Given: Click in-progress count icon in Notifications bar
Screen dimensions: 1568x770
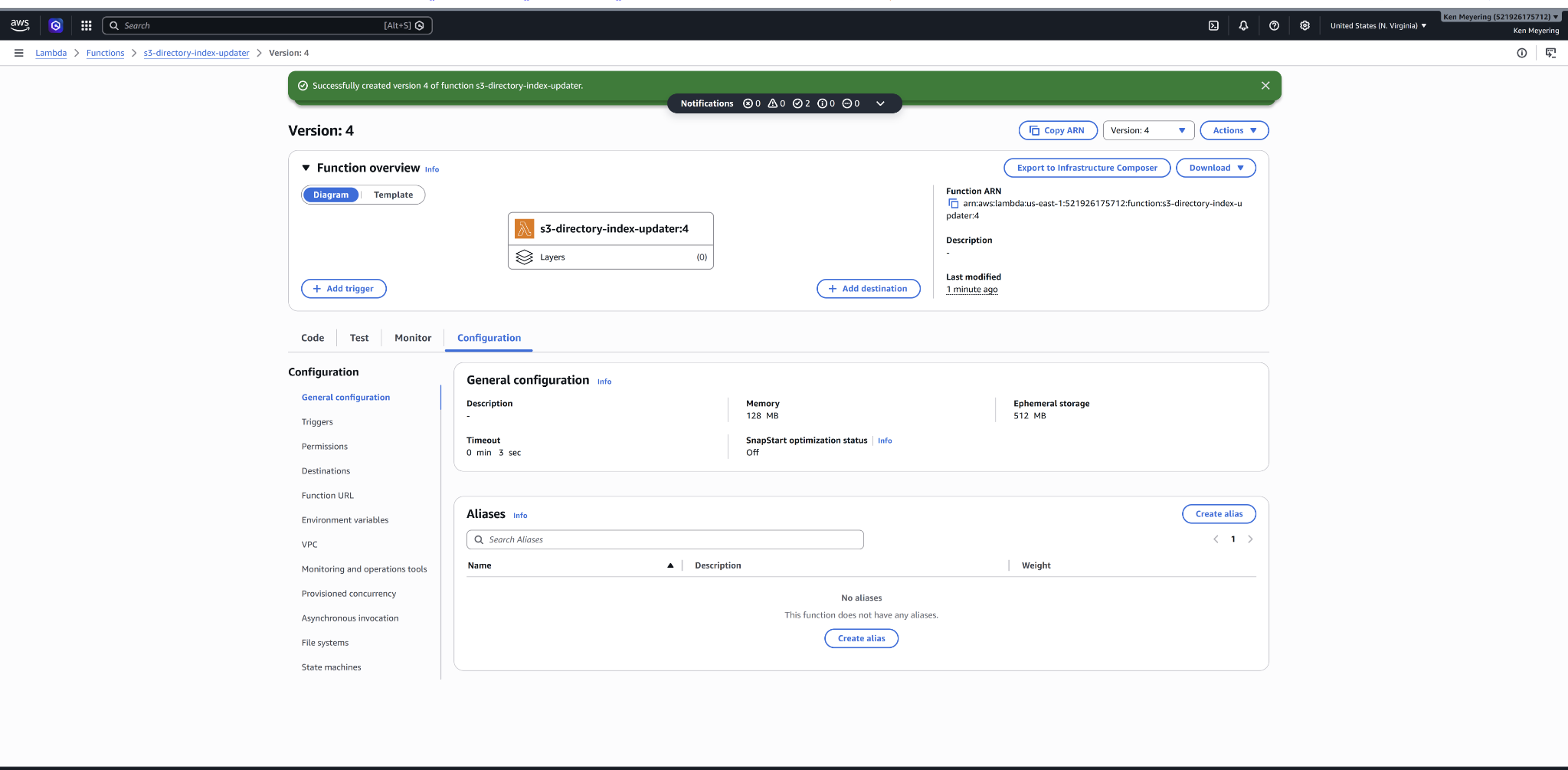Looking at the screenshot, I should [846, 103].
